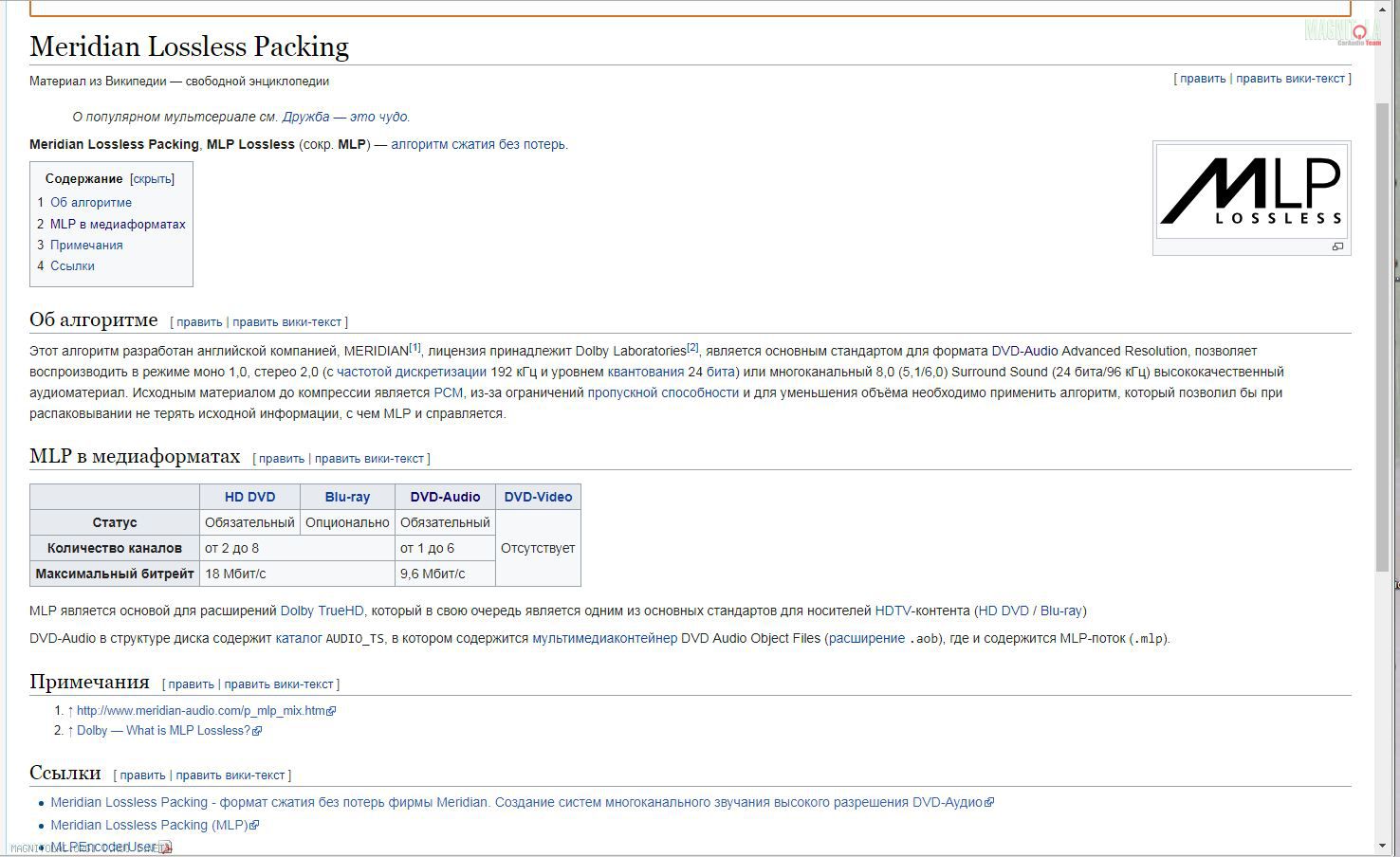Screen dimensions: 1400x857
Task: Go to 'MLP в медиаформатах' contents entry
Action: pyautogui.click(x=117, y=225)
